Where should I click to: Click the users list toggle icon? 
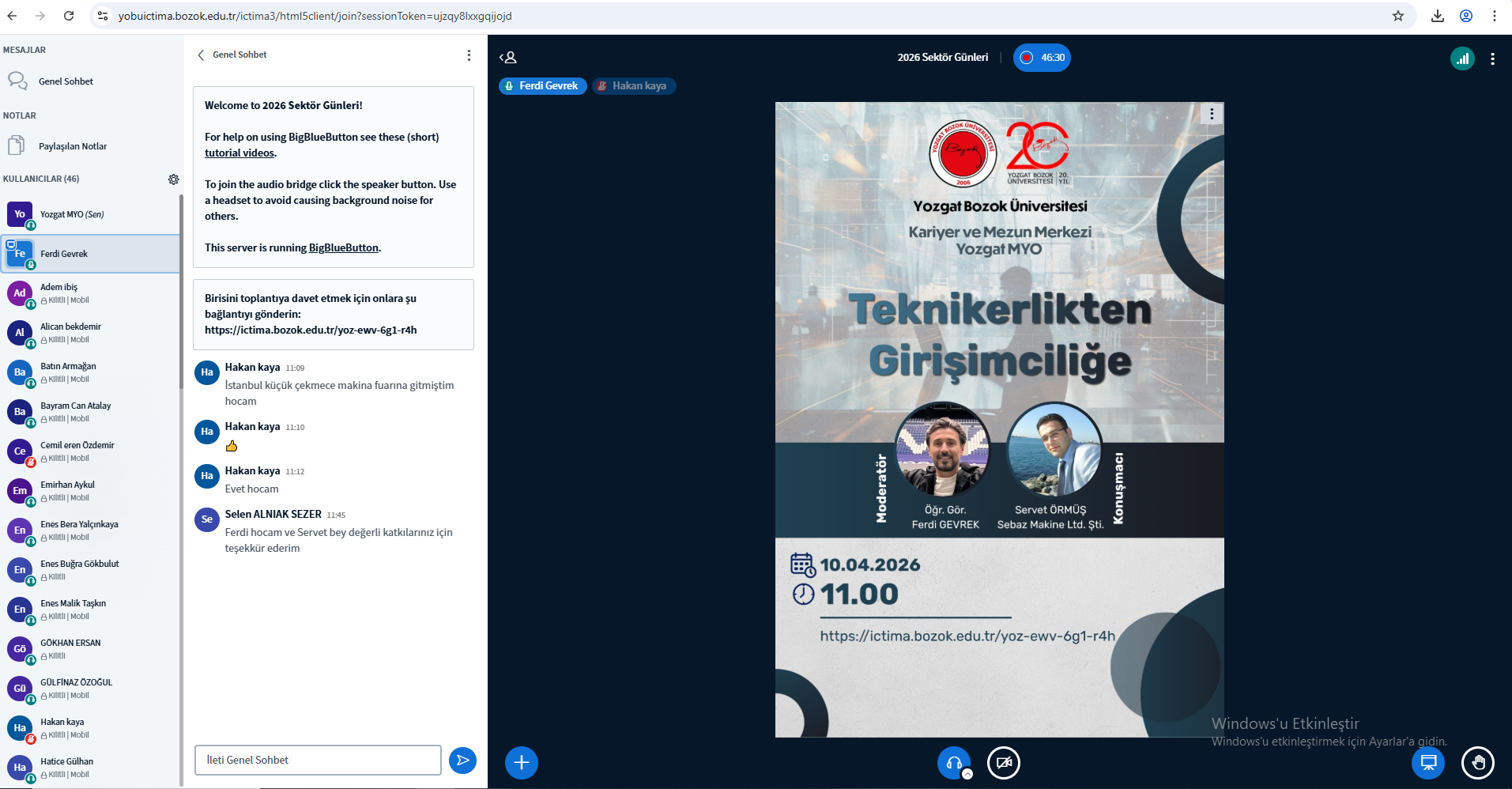tap(508, 58)
